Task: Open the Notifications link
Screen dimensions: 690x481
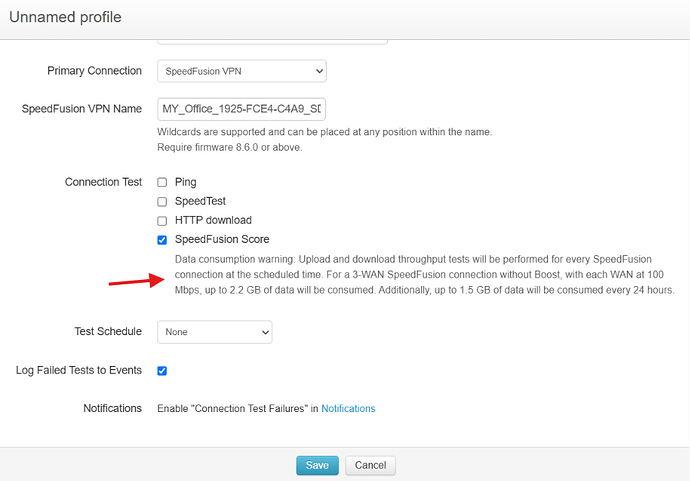Action: (x=348, y=408)
